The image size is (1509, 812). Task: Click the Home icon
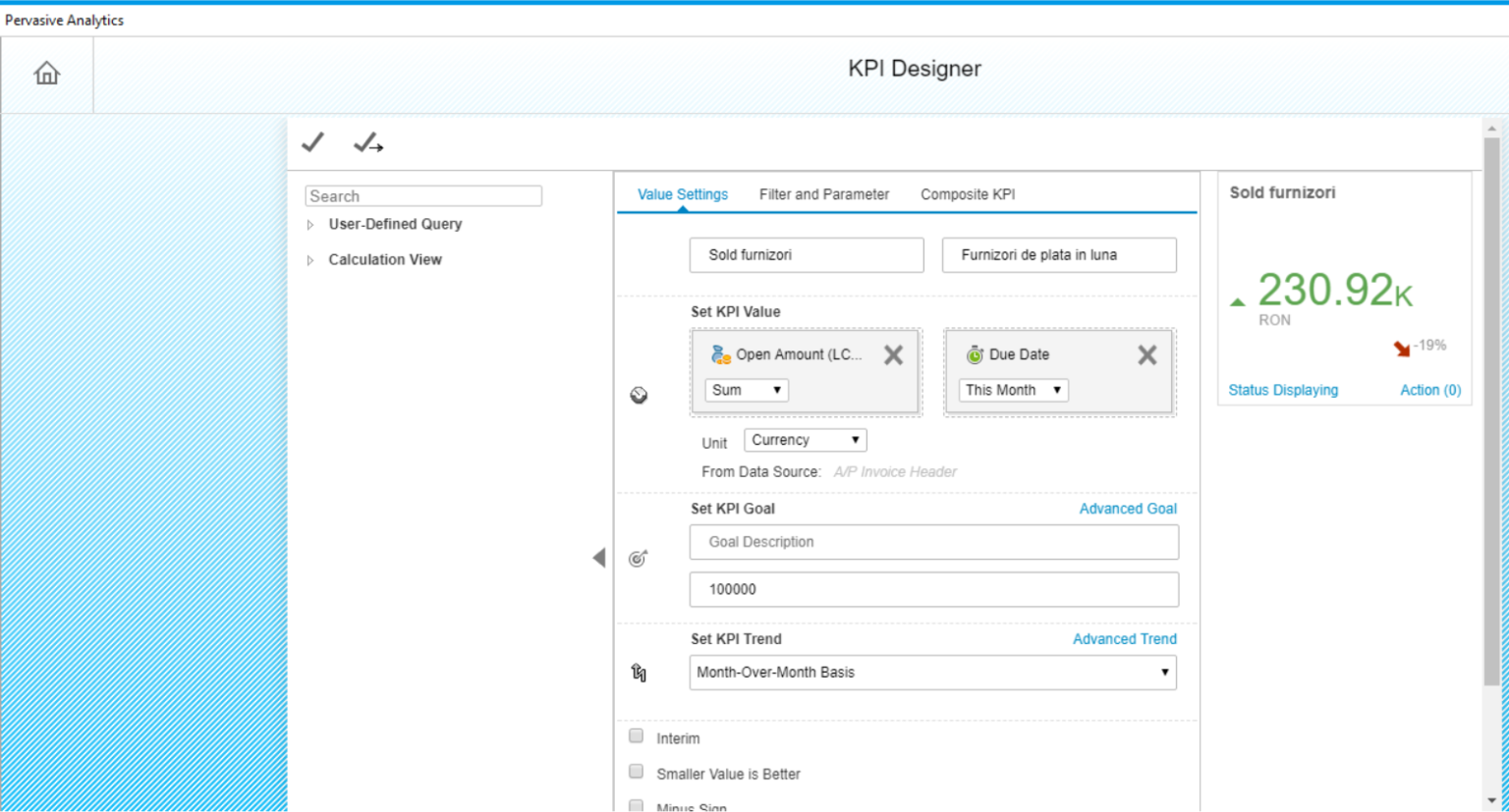tap(46, 73)
